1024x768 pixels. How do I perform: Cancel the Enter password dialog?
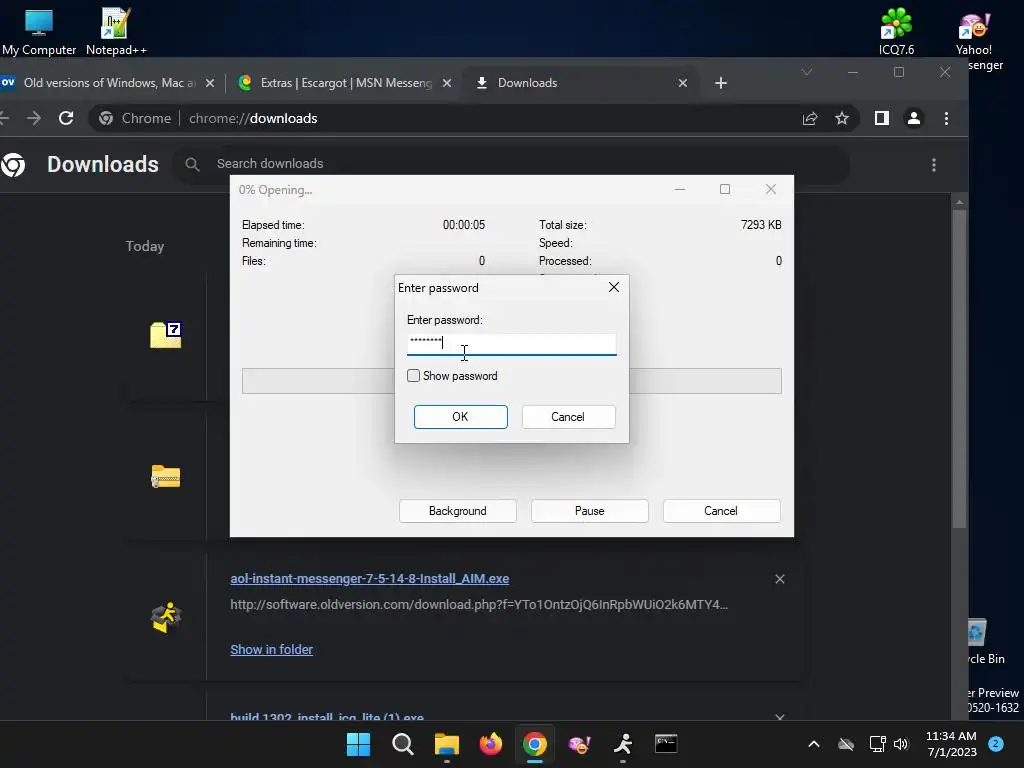[568, 417]
